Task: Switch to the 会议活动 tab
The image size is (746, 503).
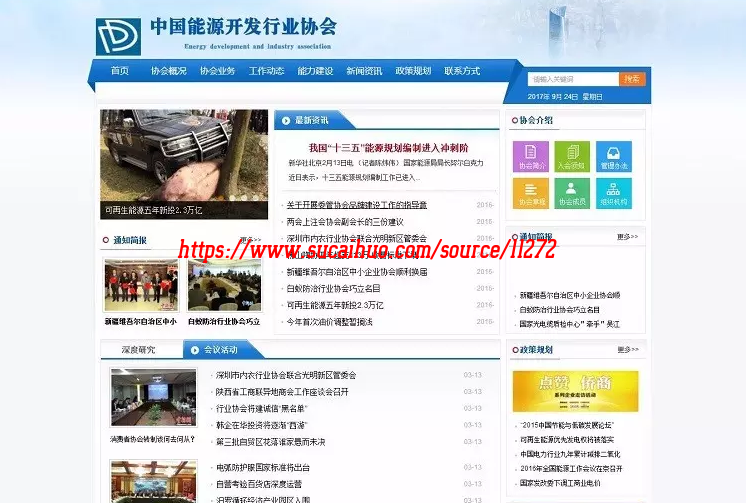Action: pyautogui.click(x=221, y=350)
